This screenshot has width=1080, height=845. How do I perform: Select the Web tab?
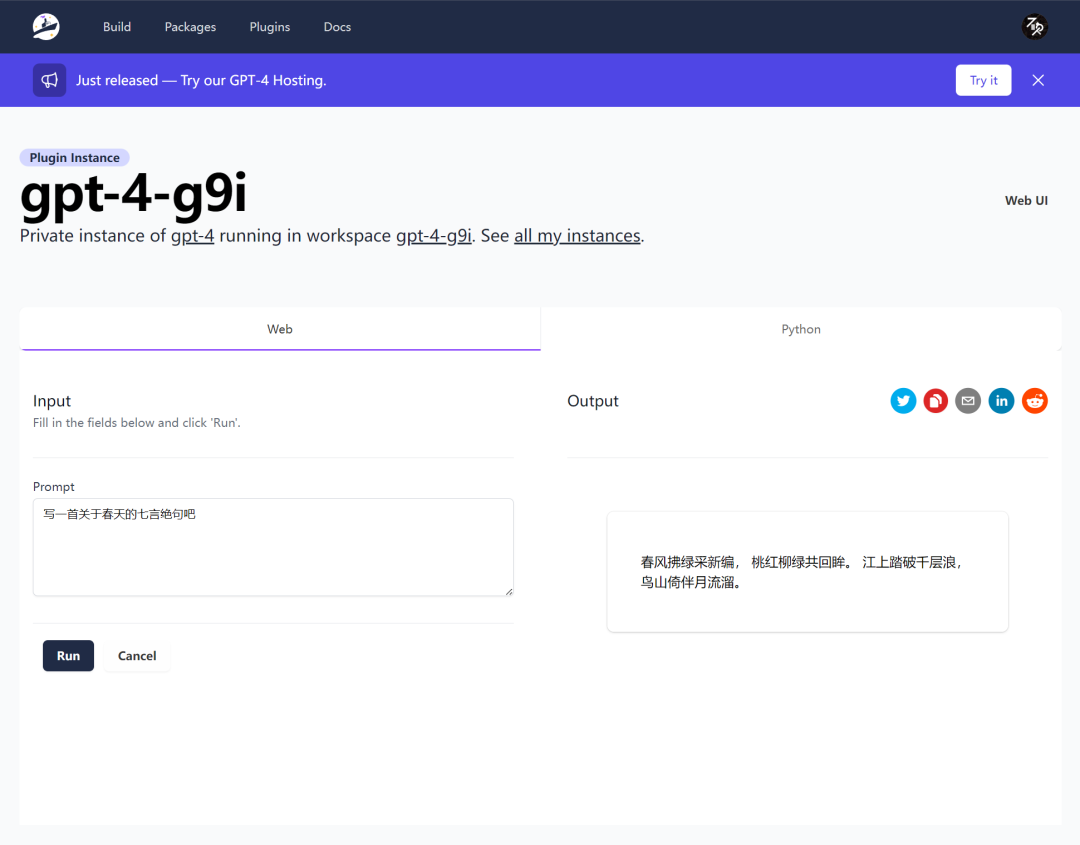click(280, 329)
